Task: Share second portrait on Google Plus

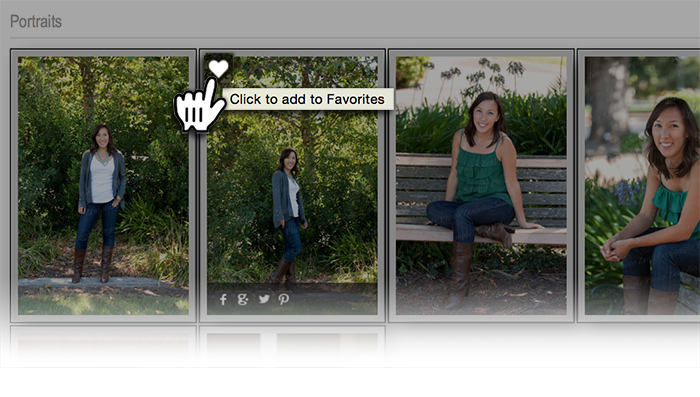Action: click(243, 299)
